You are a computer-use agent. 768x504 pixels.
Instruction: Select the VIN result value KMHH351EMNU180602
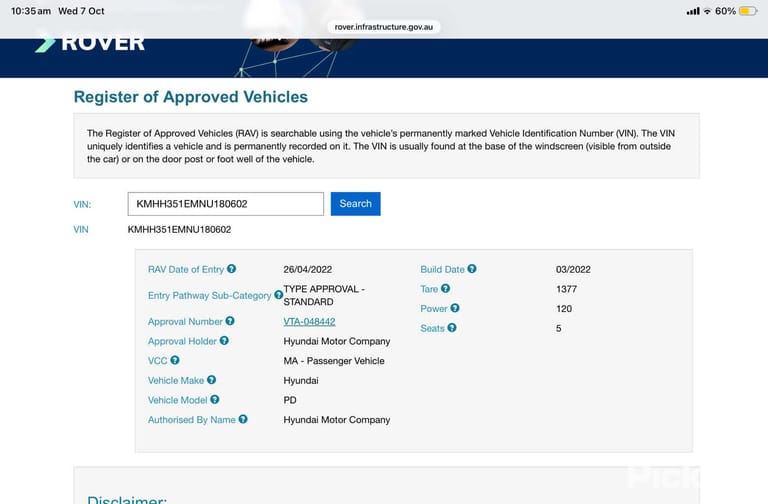(x=179, y=230)
